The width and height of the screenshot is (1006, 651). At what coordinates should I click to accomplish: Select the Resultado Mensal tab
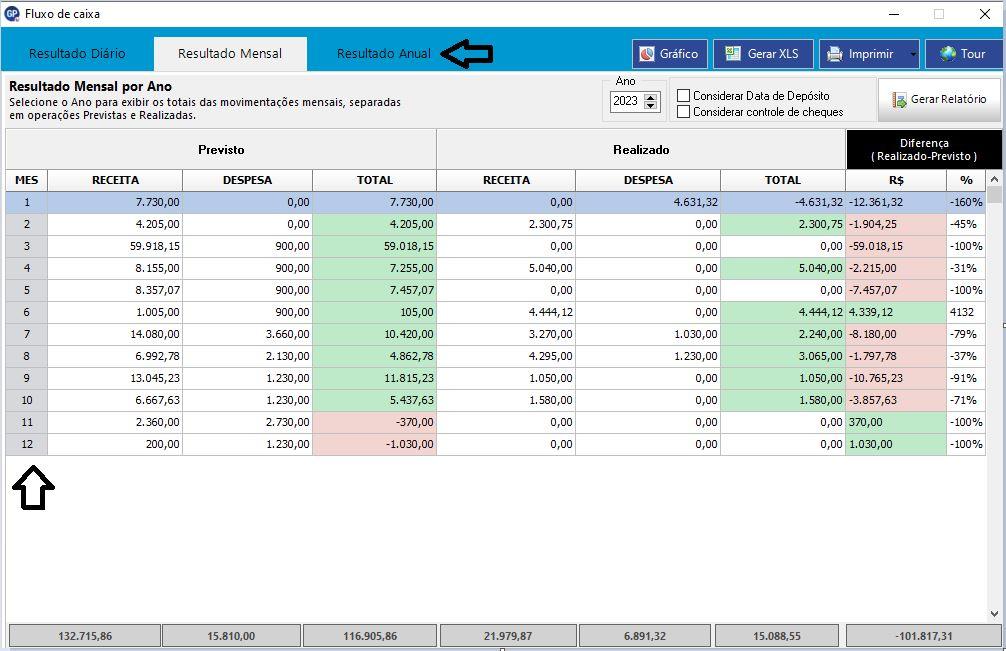230,54
